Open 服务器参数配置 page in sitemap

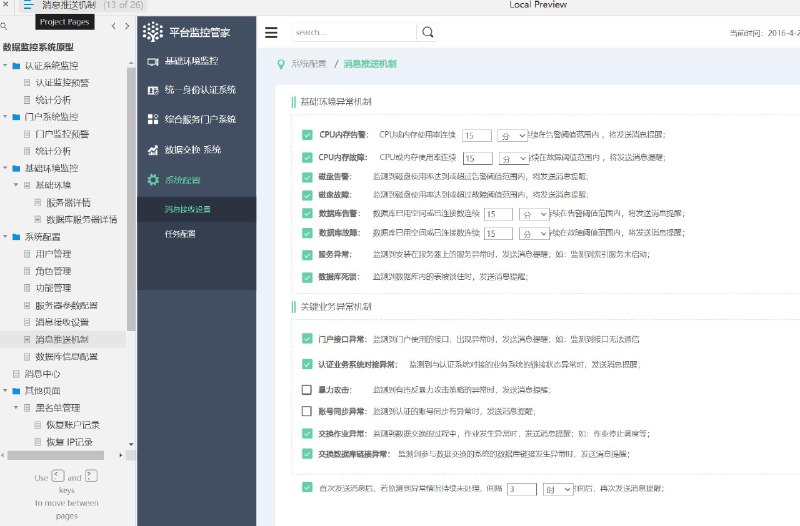66,306
